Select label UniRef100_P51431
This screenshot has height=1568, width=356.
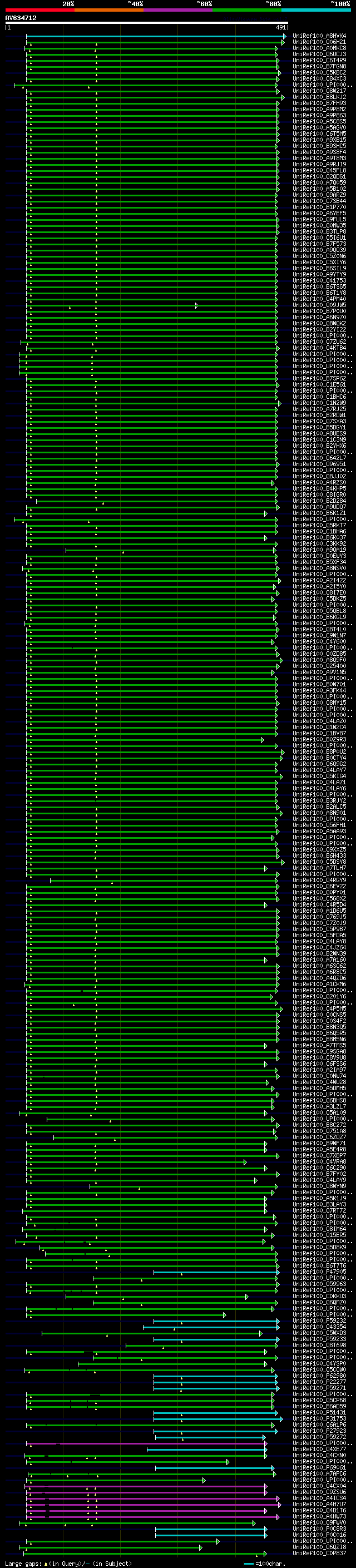(319, 1412)
